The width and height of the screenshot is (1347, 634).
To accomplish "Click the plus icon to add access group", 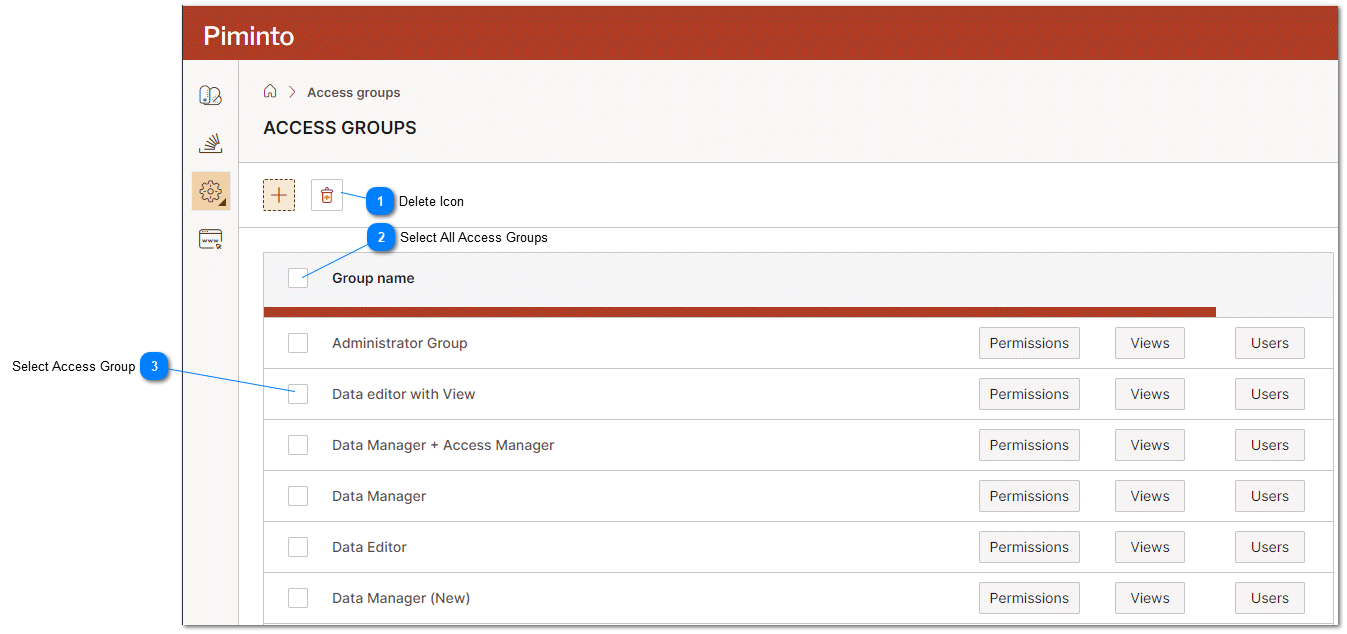I will [x=279, y=194].
